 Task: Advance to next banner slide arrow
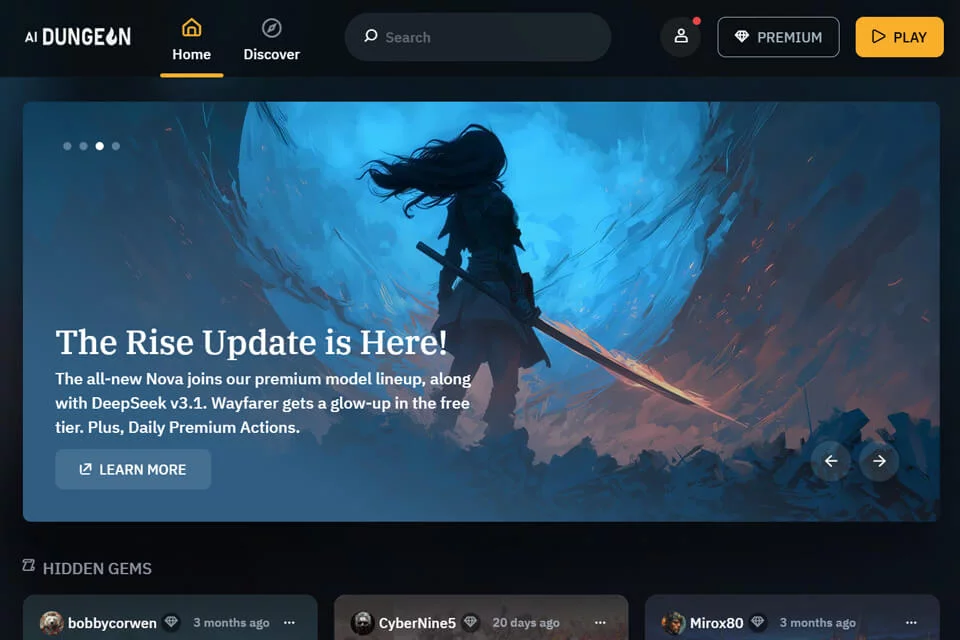pyautogui.click(x=879, y=461)
